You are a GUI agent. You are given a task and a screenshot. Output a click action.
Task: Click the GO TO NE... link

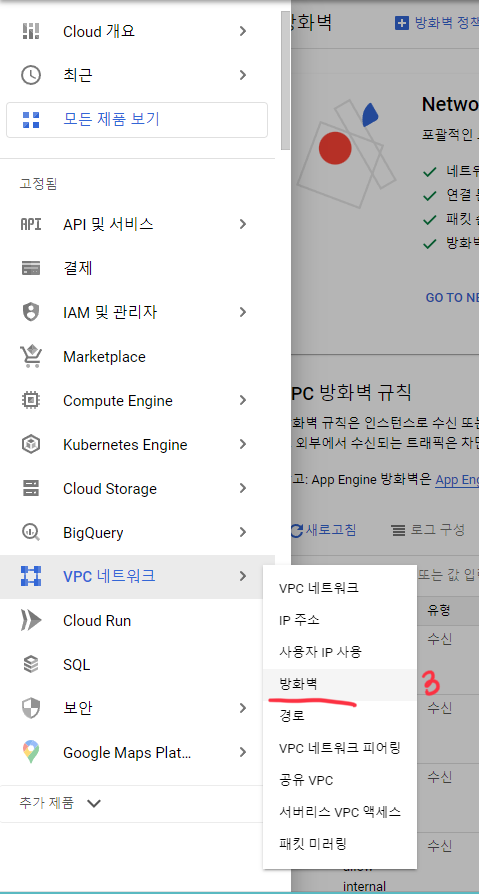click(452, 298)
